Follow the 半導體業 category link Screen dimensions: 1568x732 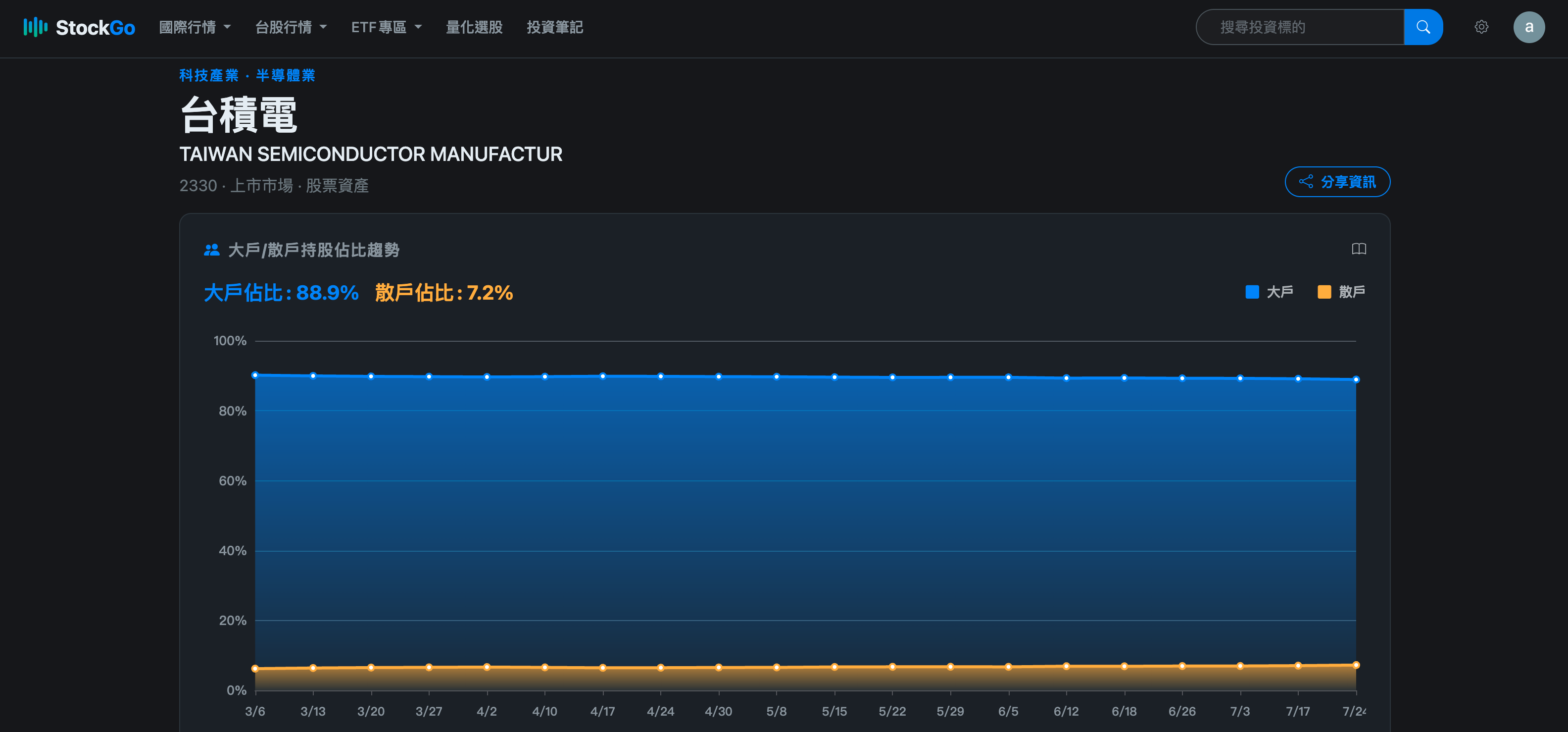tap(286, 75)
